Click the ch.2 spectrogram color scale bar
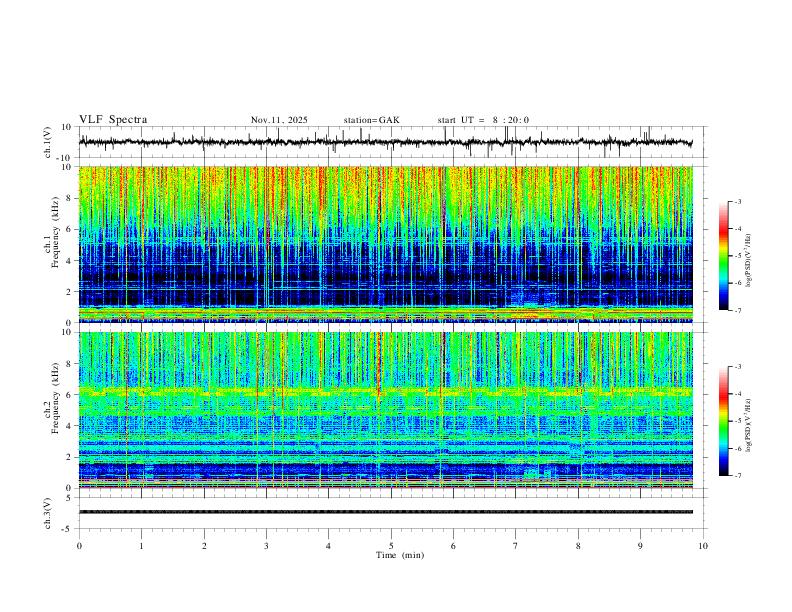This screenshot has width=792, height=612. 724,421
